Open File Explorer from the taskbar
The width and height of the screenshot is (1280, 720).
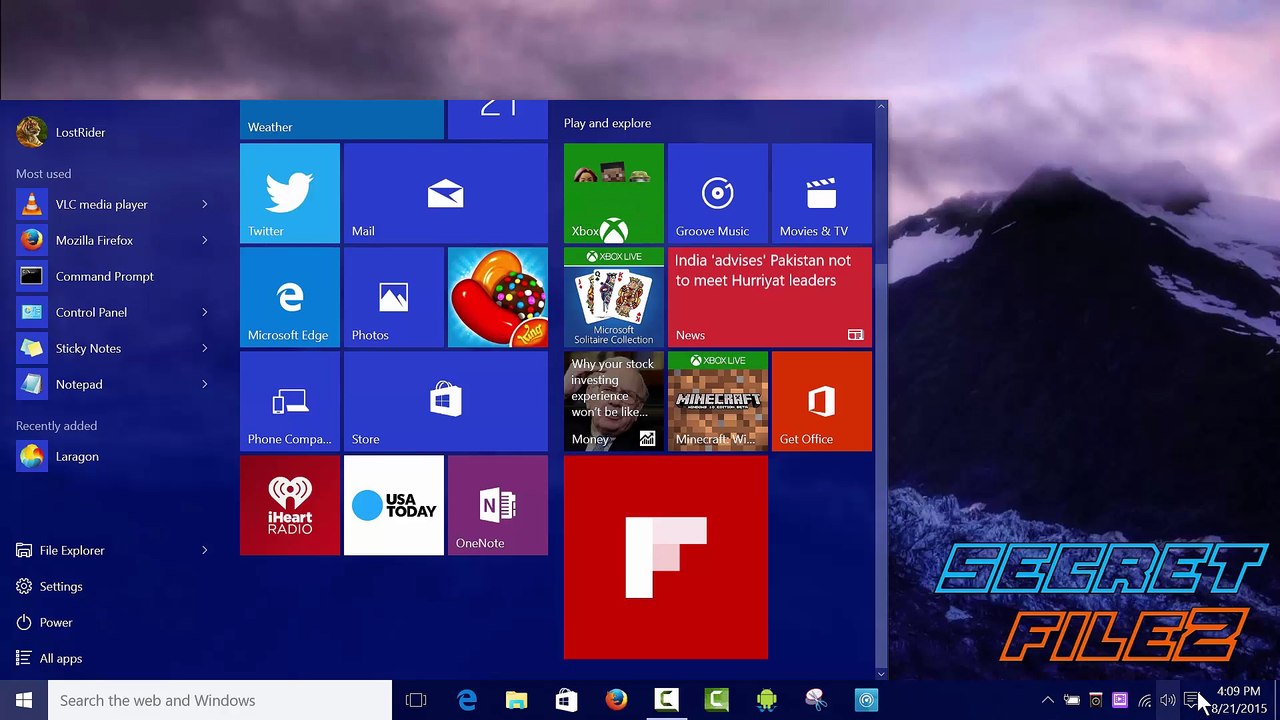point(516,700)
